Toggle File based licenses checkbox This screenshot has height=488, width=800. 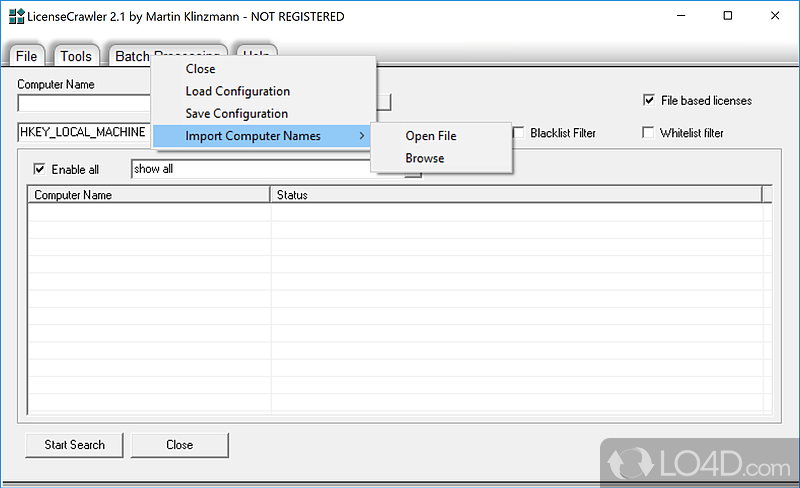[648, 100]
